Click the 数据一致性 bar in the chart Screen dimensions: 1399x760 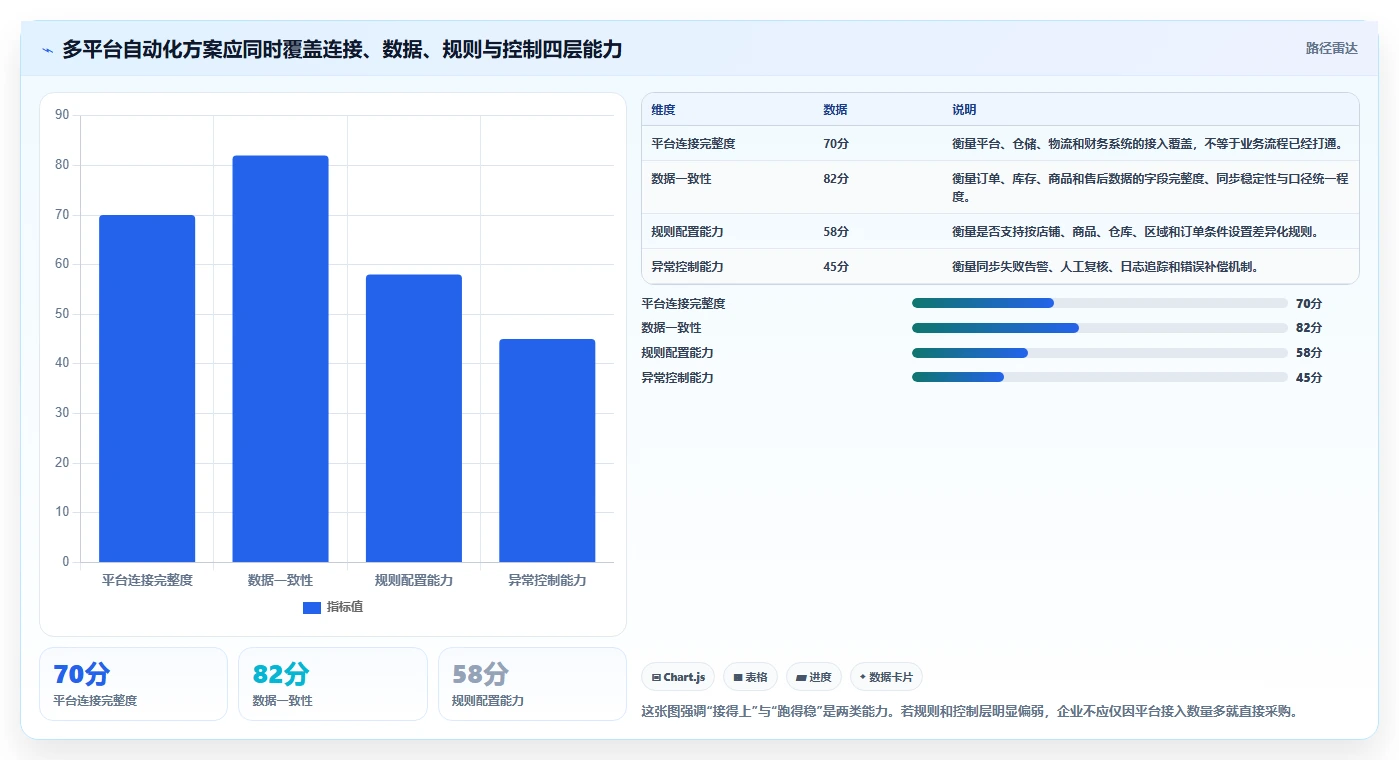[280, 359]
